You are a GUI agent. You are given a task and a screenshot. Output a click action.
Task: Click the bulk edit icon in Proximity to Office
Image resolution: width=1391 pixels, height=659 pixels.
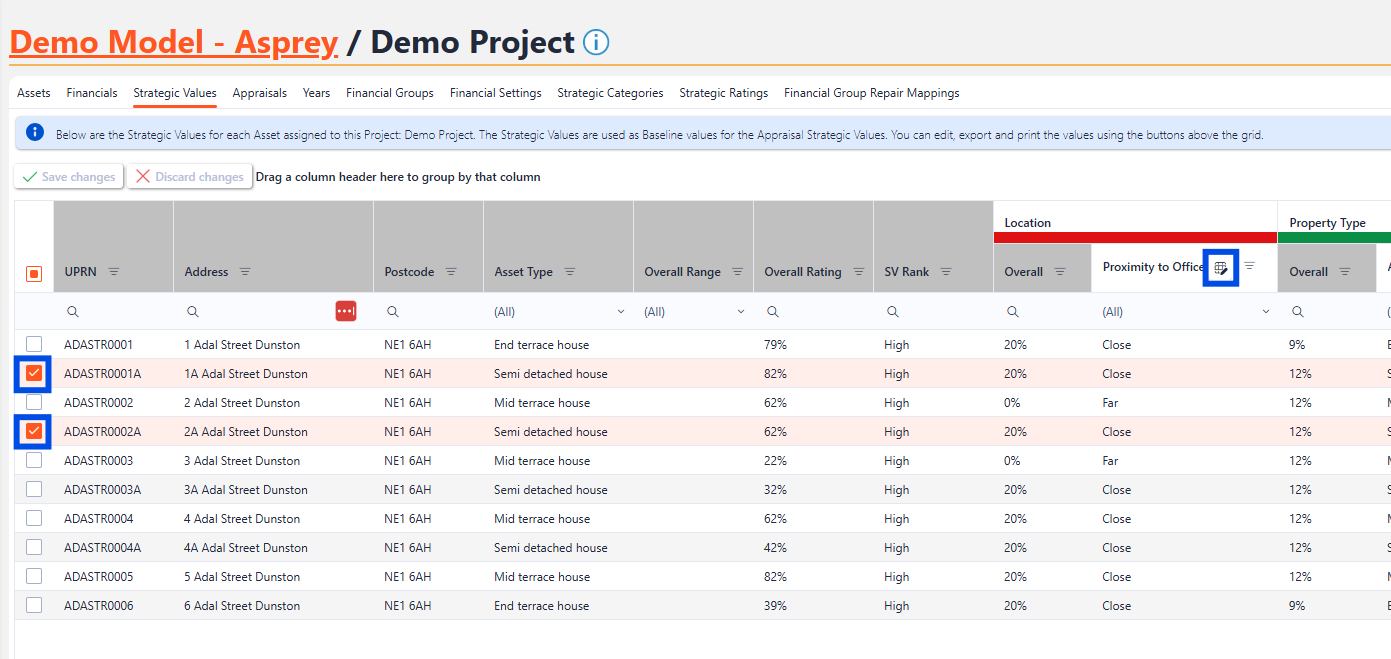tap(1220, 267)
